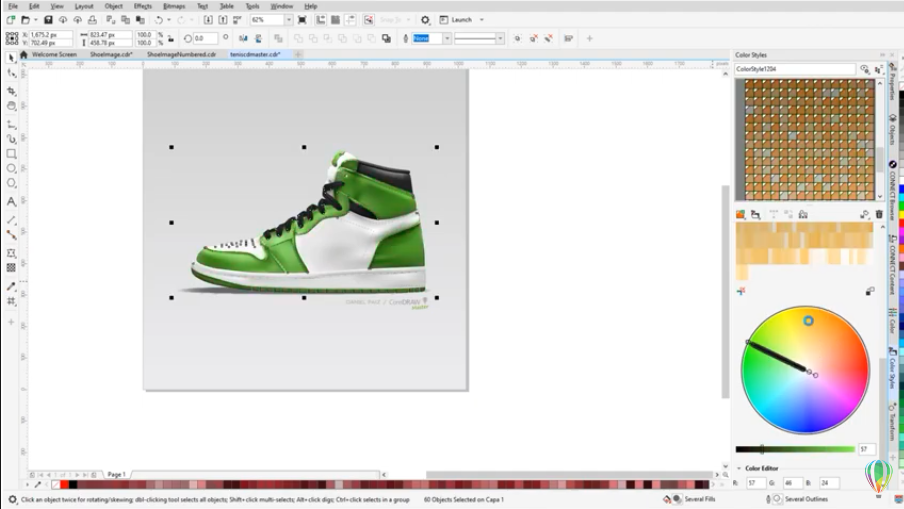Click the Save icon in toolbar
The image size is (904, 509).
coord(48,20)
